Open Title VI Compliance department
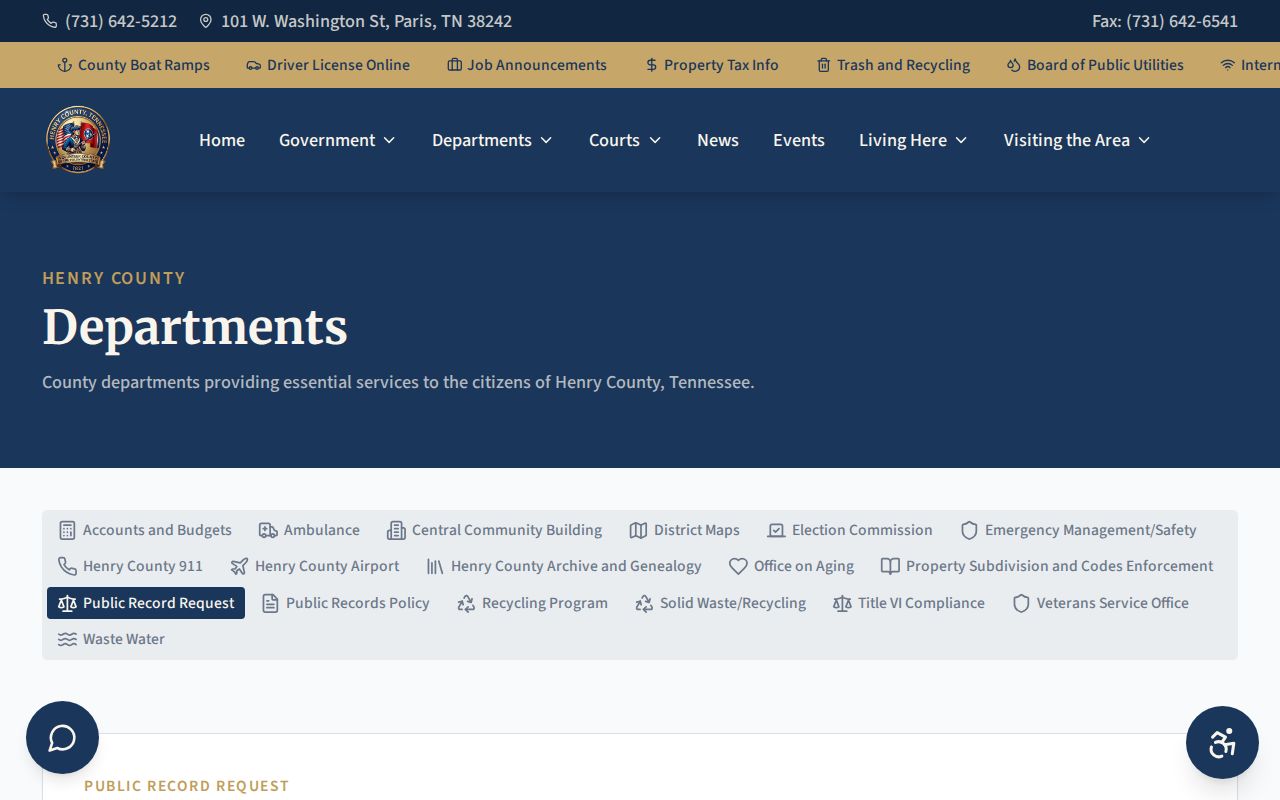The image size is (1280, 800). 909,603
